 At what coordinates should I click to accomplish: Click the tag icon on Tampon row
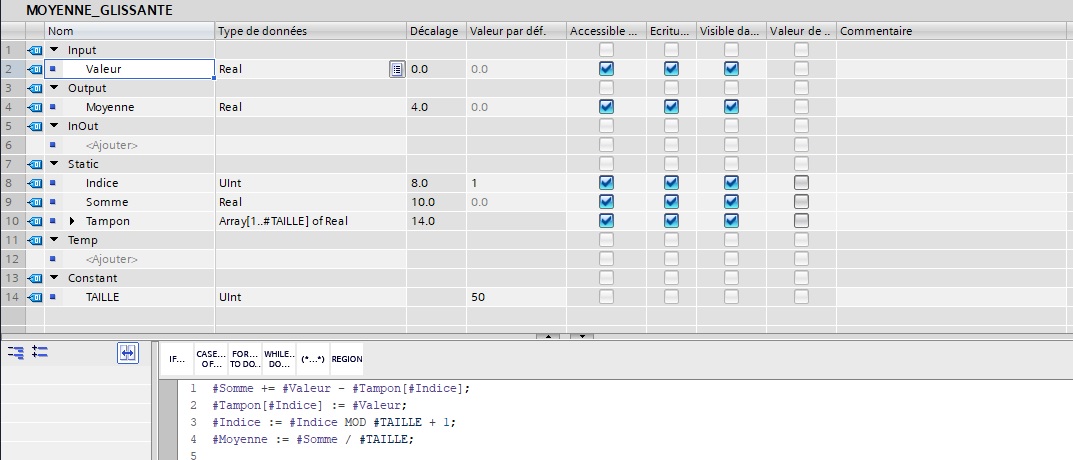(35, 221)
